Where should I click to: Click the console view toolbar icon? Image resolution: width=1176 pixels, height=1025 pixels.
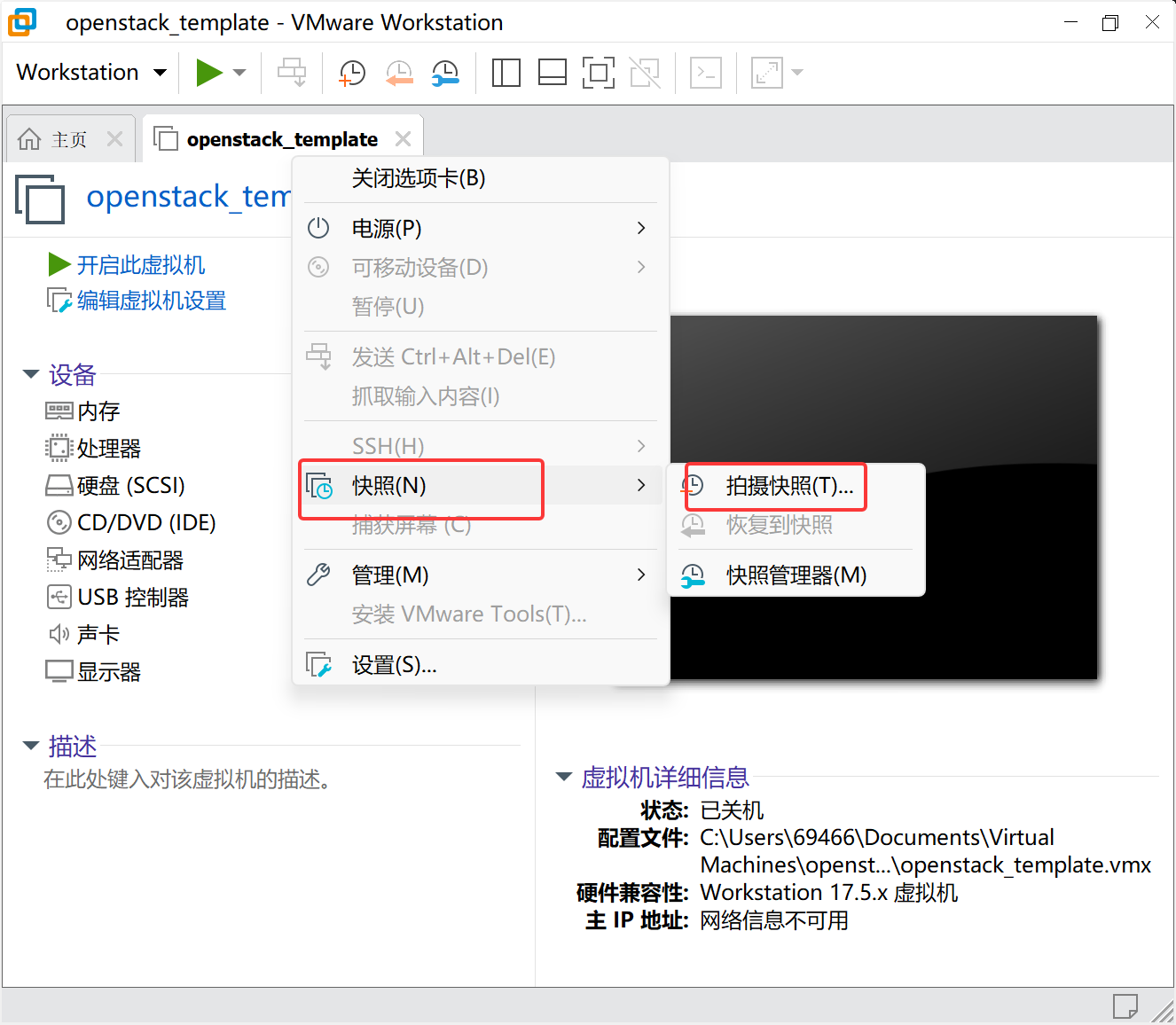click(706, 73)
